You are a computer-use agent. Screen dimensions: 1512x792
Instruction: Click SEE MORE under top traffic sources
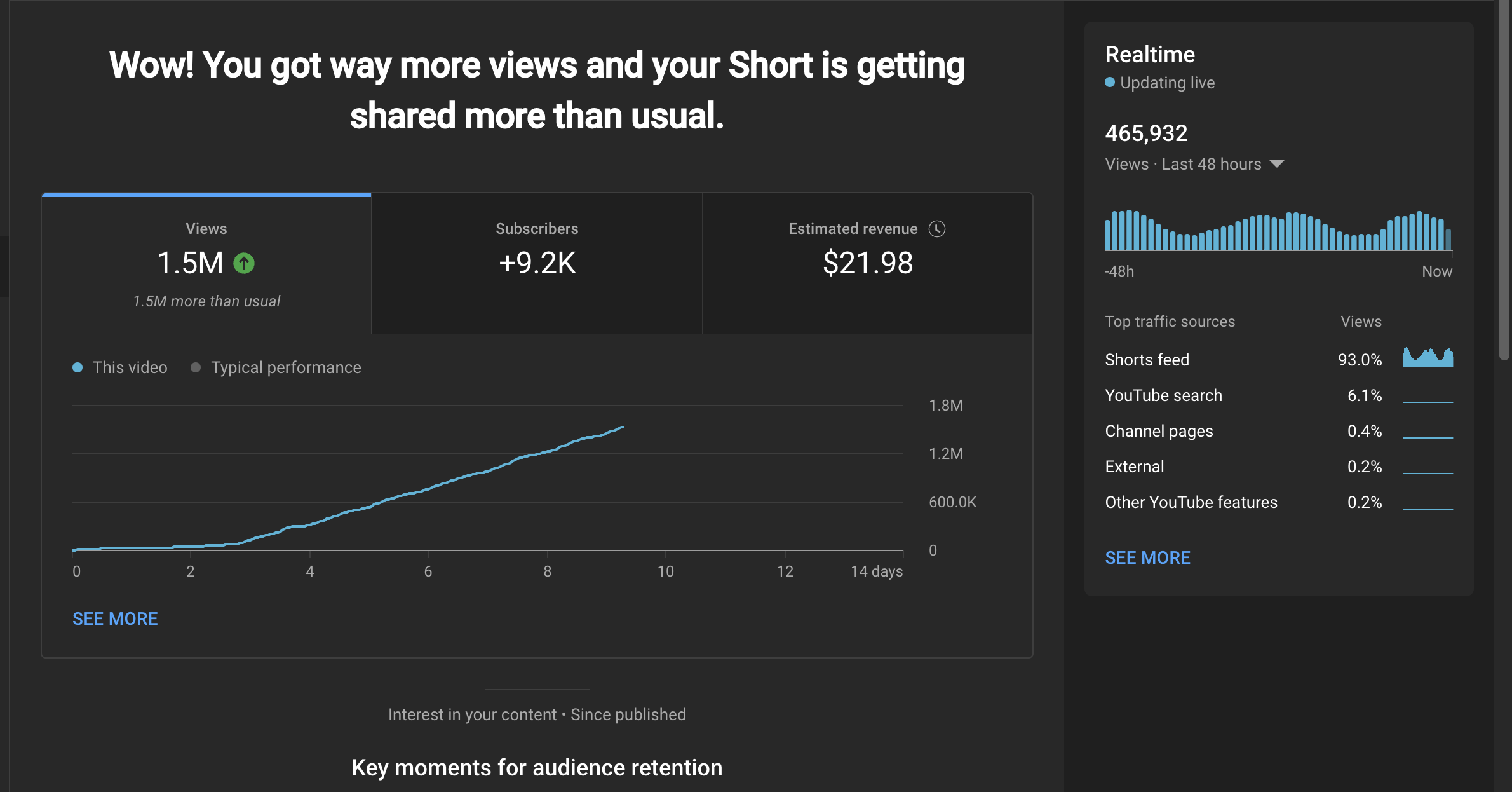[1147, 557]
